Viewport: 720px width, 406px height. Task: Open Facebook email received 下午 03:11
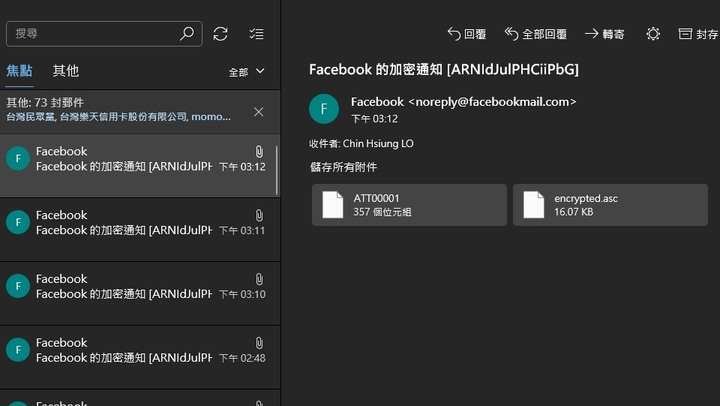(140, 230)
